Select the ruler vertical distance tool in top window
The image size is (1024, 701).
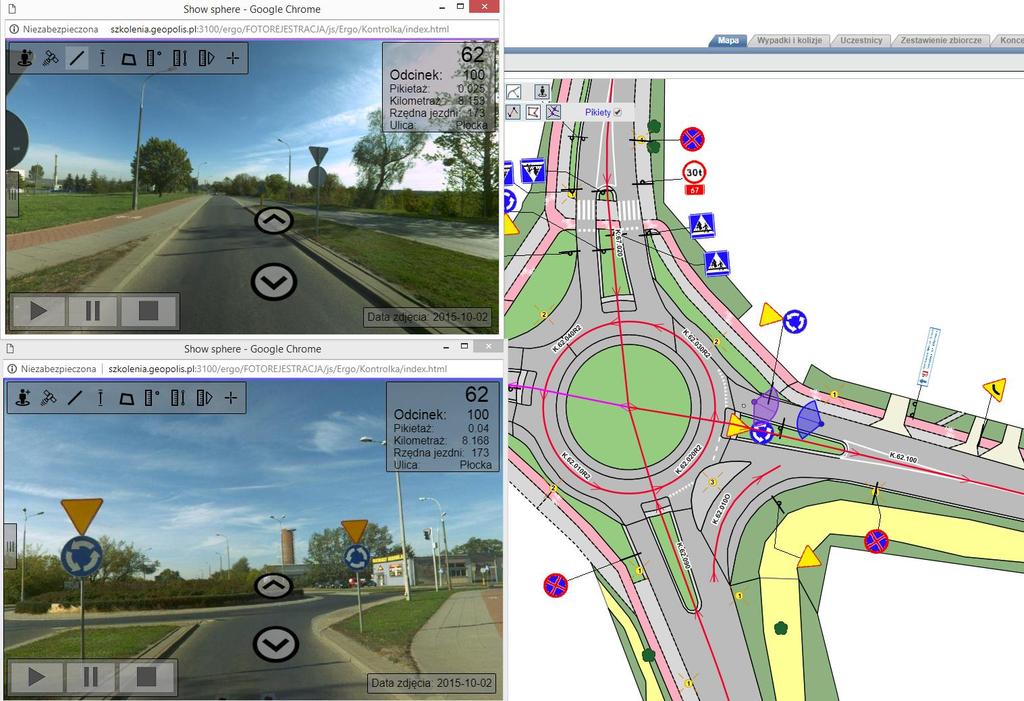coord(180,58)
